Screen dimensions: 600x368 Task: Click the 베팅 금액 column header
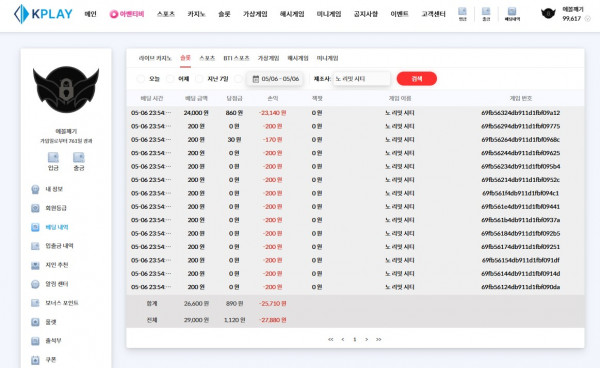point(196,98)
